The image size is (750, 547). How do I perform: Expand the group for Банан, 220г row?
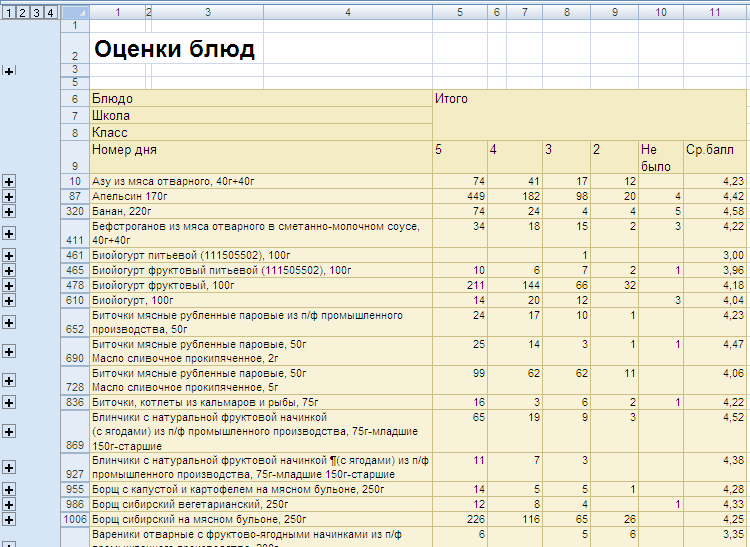pyautogui.click(x=9, y=211)
